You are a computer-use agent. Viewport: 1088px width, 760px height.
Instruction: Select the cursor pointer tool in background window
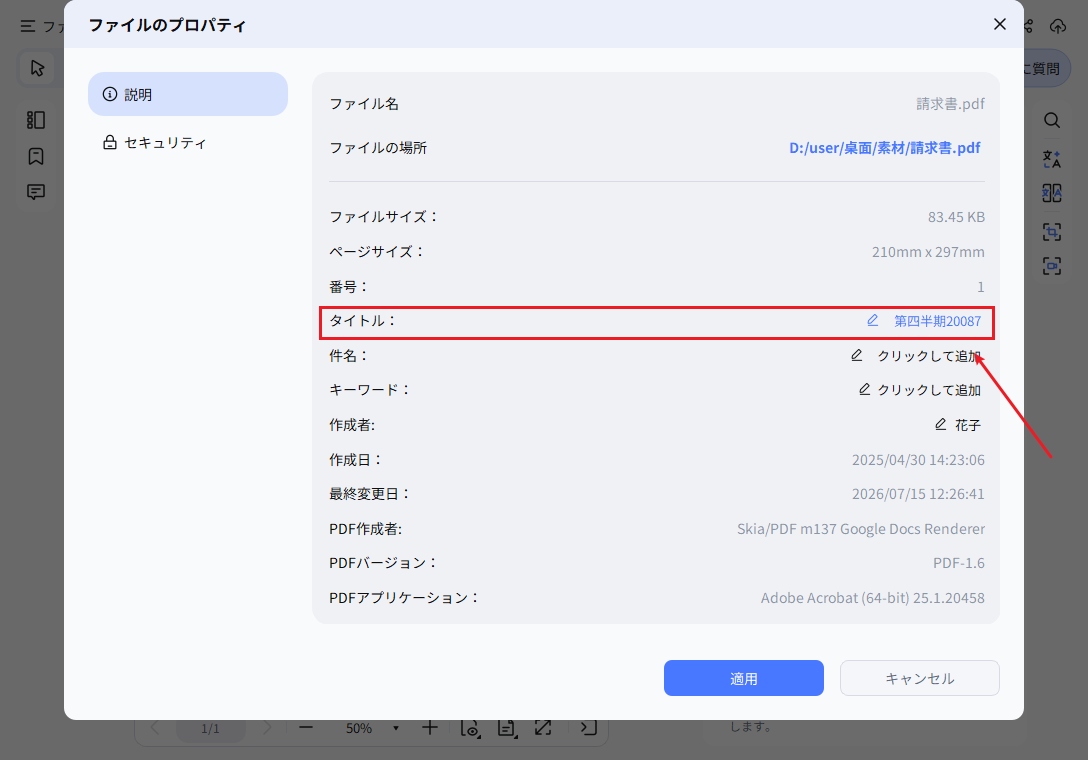click(x=37, y=68)
